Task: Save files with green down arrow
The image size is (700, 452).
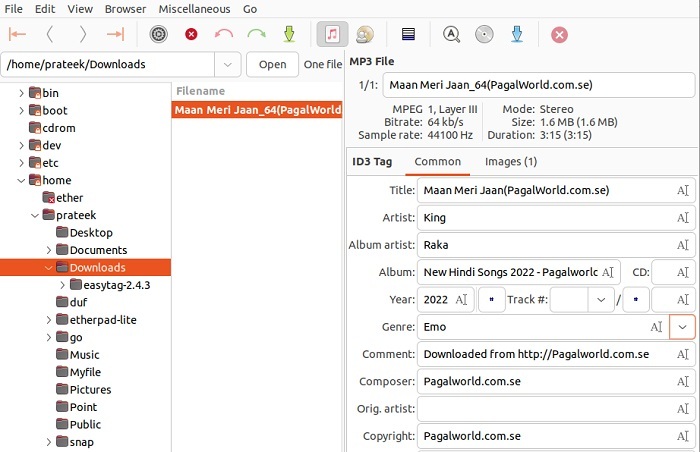Action: coord(289,34)
